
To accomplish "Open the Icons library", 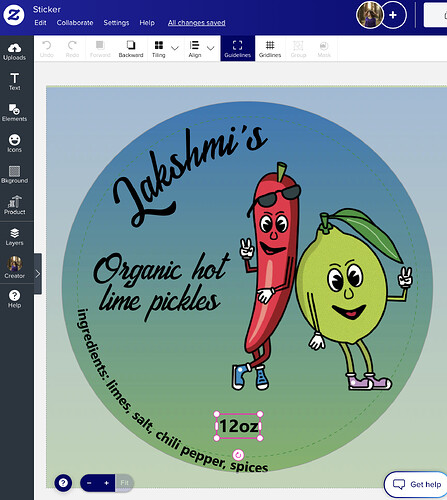I will tap(14, 144).
